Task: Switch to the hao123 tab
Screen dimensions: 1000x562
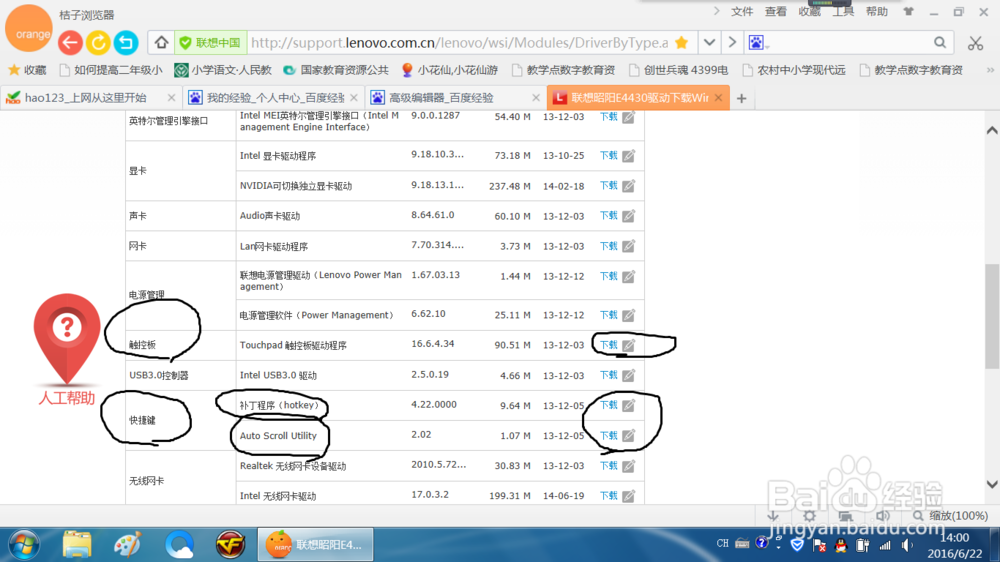Action: (83, 98)
